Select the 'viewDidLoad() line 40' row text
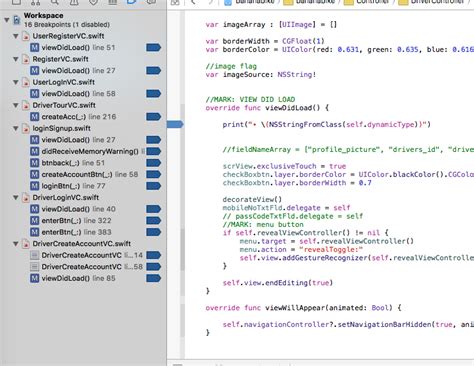 [x=79, y=209]
